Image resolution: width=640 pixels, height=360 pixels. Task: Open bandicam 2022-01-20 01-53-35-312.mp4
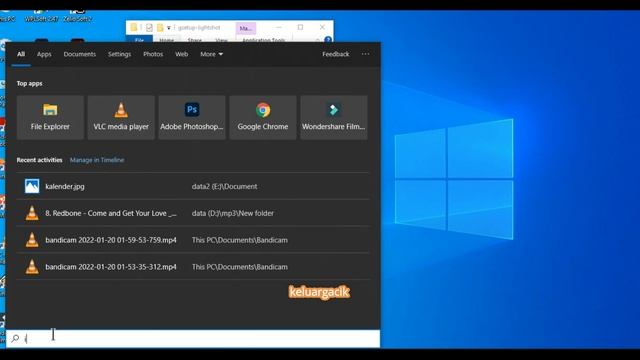point(193,267)
